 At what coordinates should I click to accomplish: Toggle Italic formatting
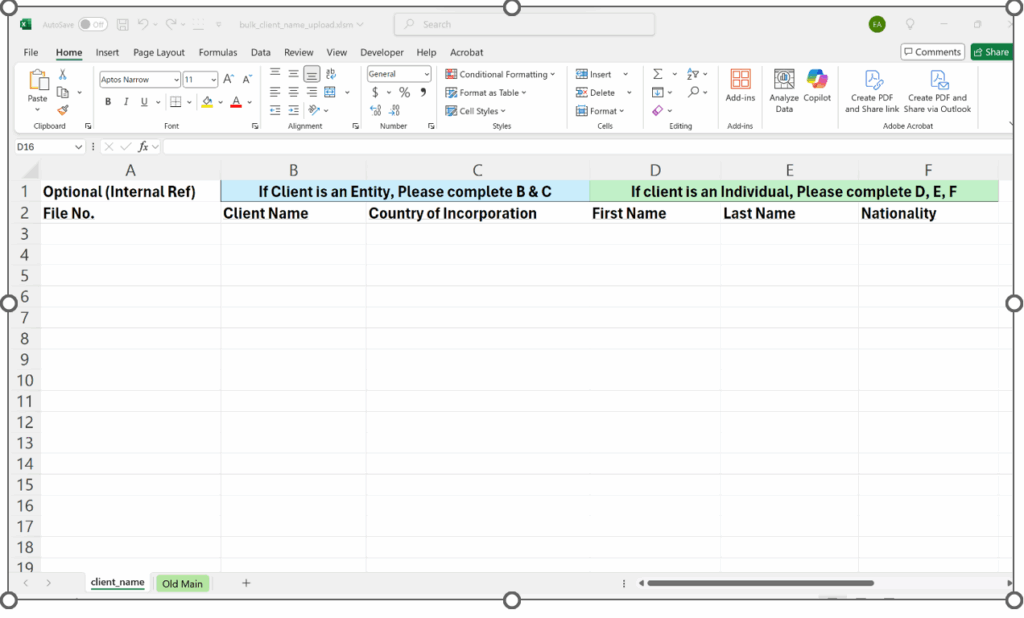coord(124,101)
